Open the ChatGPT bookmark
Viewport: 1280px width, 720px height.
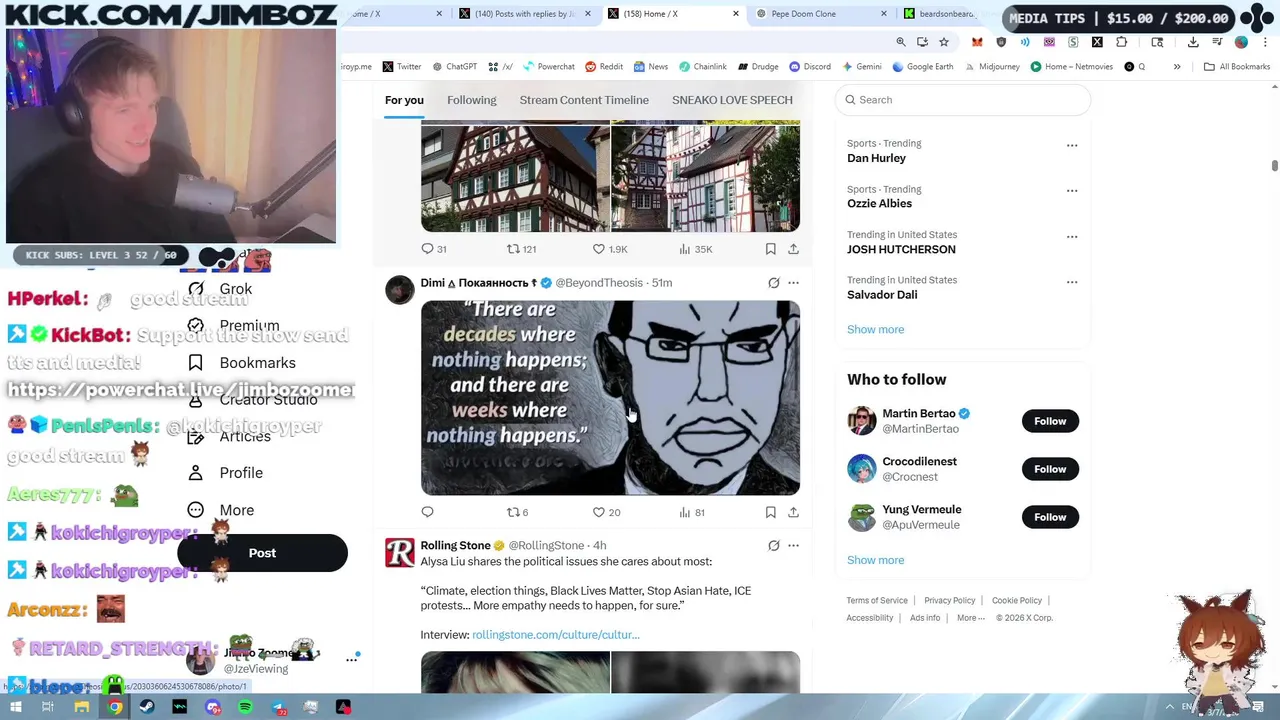tap(454, 67)
